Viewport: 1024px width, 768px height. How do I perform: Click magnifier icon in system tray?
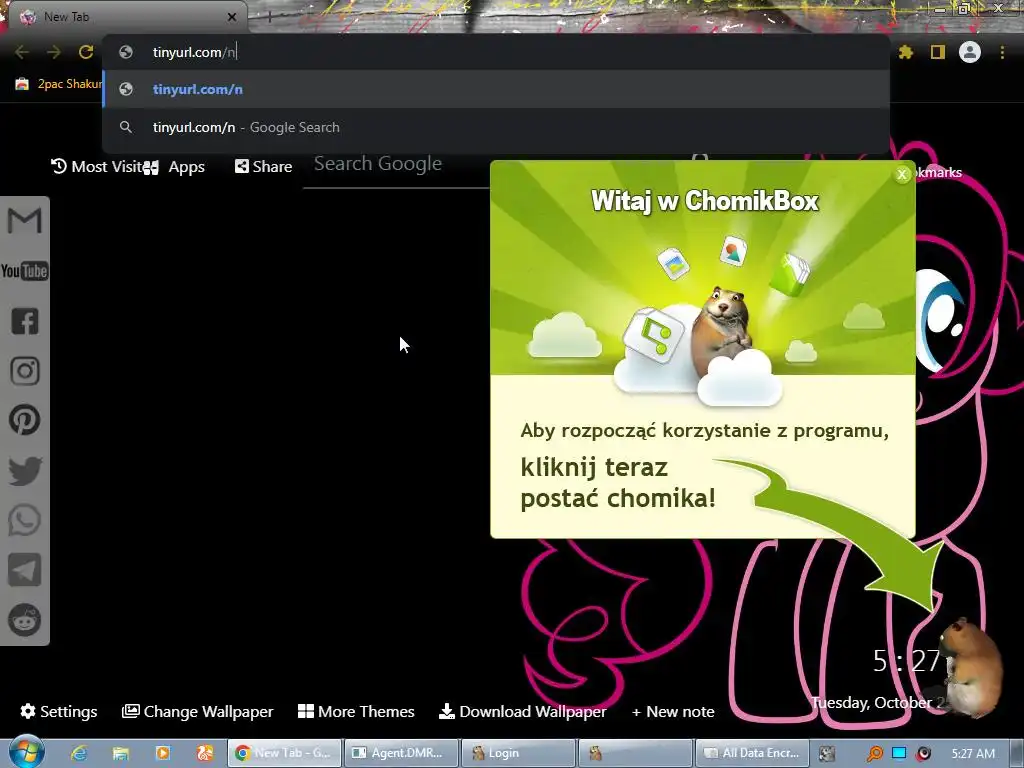(875, 754)
